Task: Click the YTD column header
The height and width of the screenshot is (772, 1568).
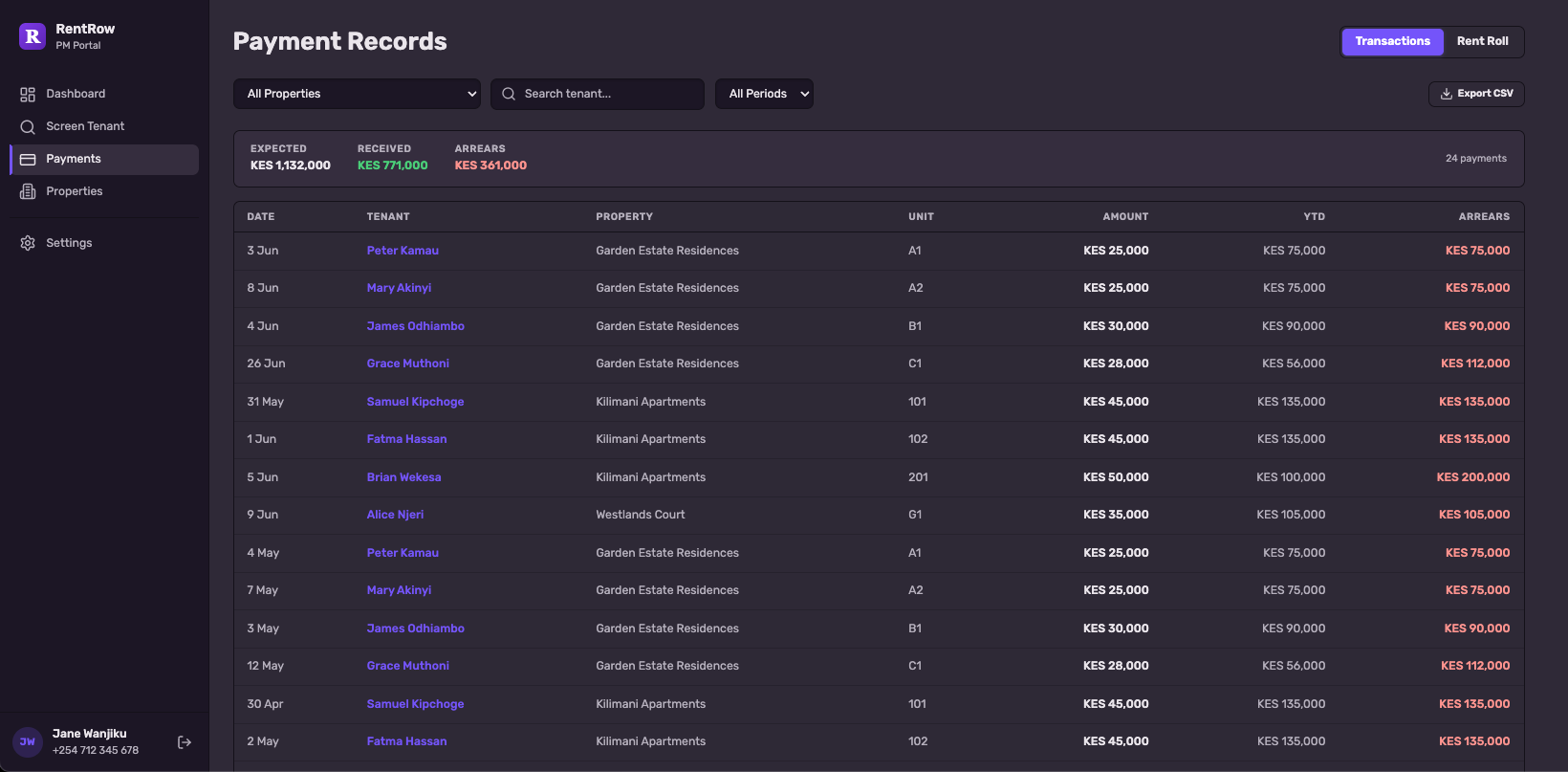Action: [x=1315, y=217]
